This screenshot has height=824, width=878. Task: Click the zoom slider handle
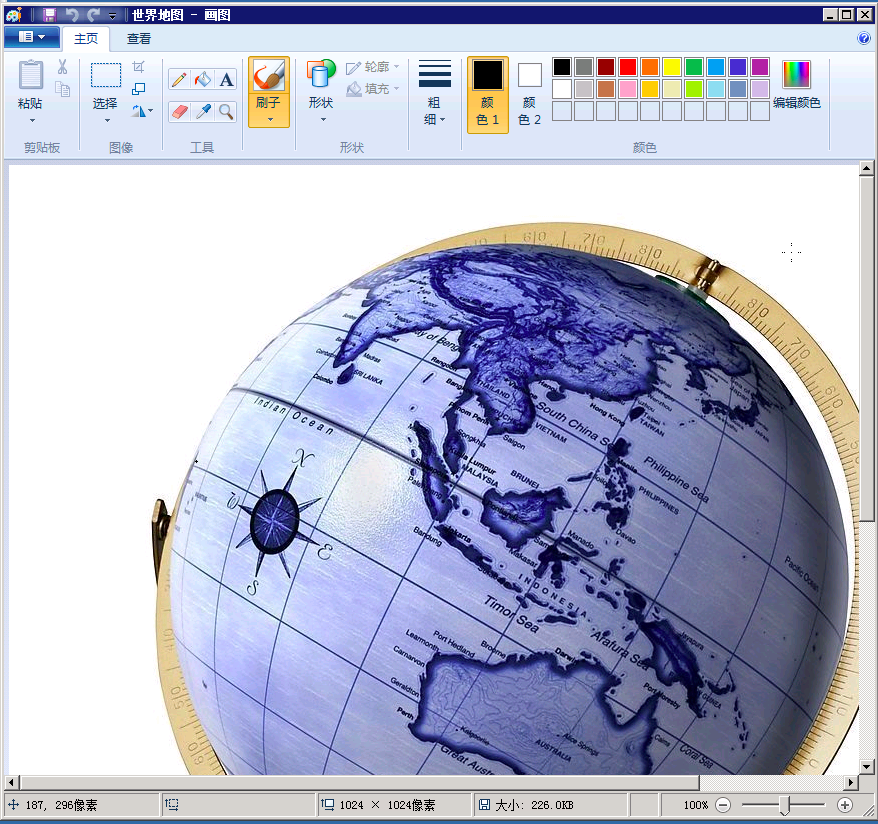784,806
